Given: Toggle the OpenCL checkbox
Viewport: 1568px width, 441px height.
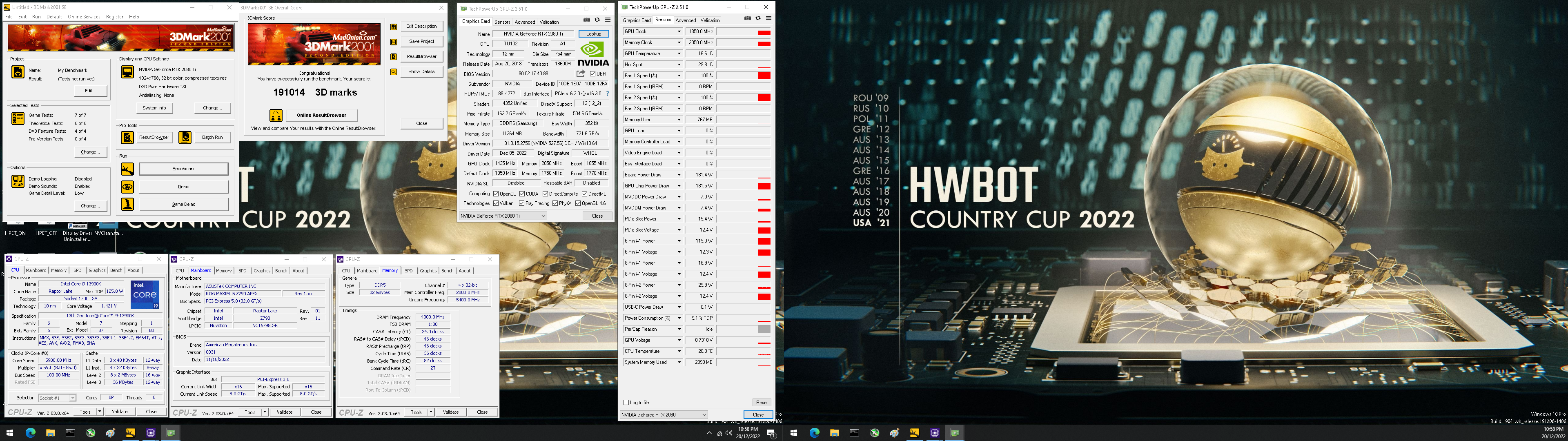Looking at the screenshot, I should pyautogui.click(x=496, y=194).
